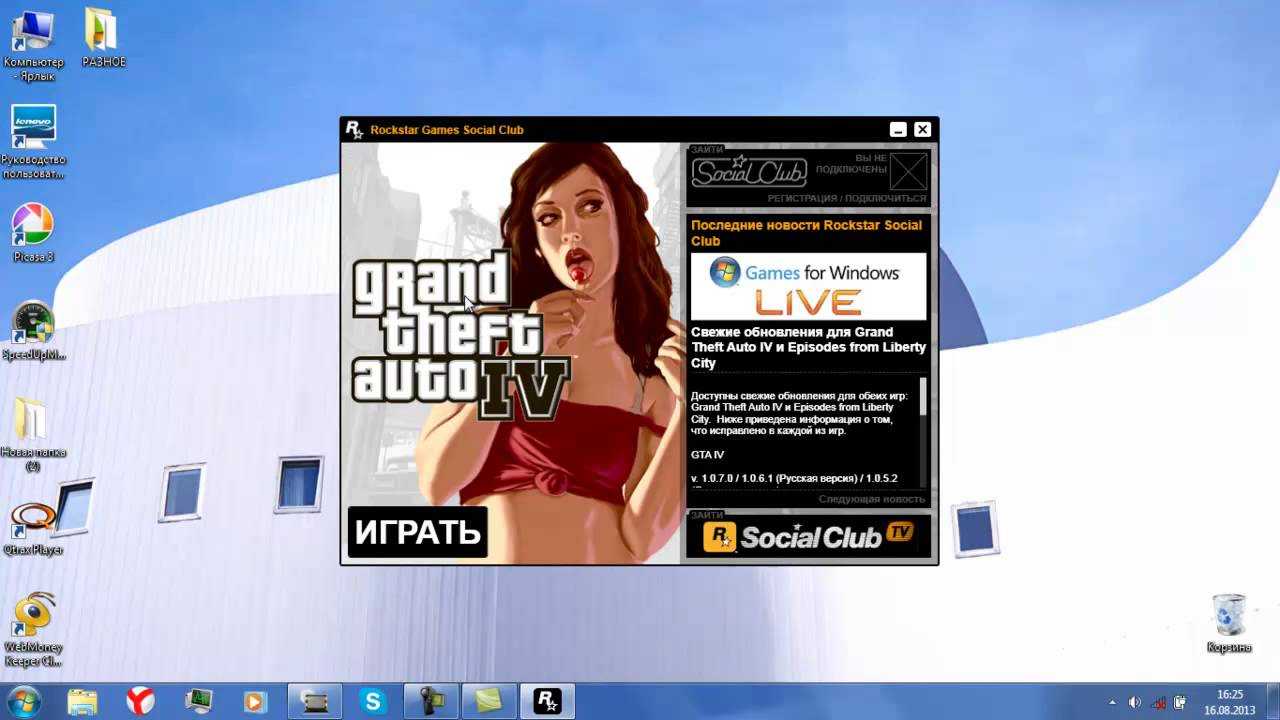
Task: Select the РАЗНОЕ folder on the desktop
Action: click(x=103, y=38)
